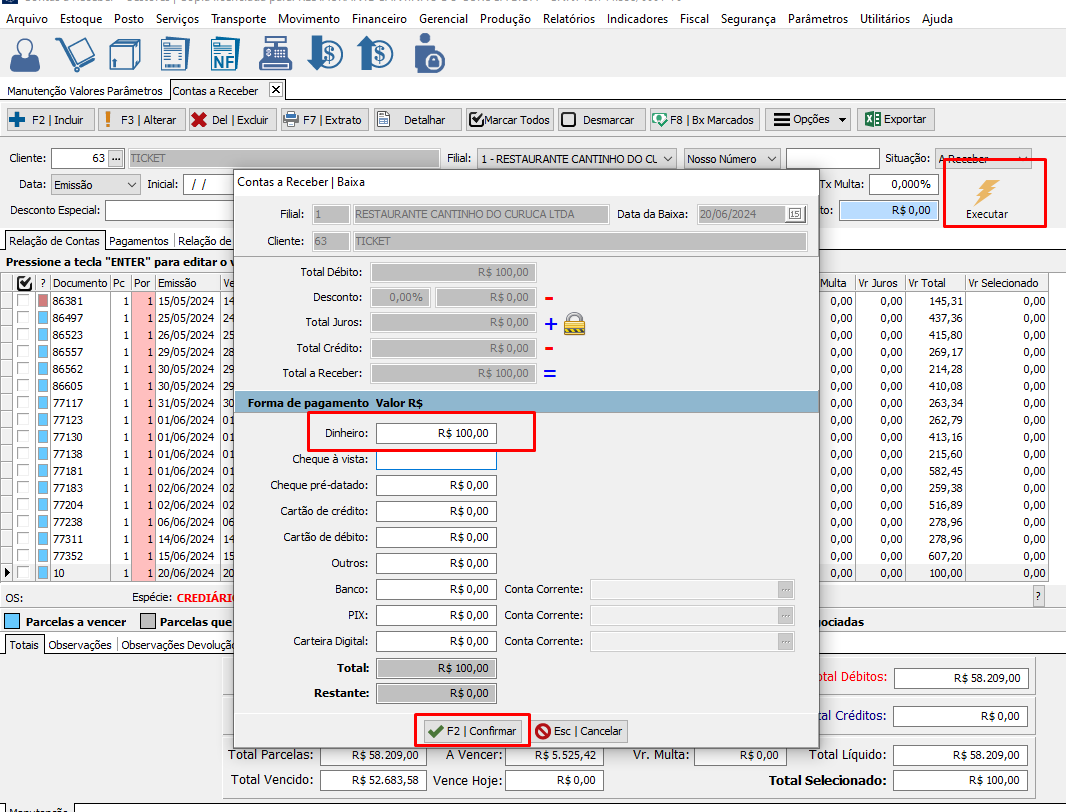The width and height of the screenshot is (1066, 812).
Task: Click the Executar lightning bolt
Action: [986, 192]
